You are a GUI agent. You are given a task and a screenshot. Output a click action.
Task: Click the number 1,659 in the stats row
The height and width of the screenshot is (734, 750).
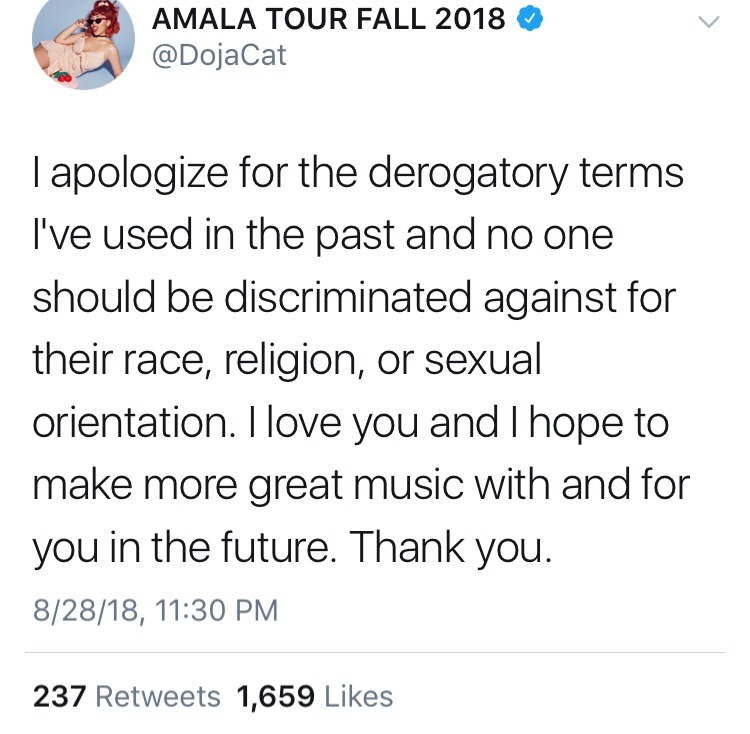276,696
